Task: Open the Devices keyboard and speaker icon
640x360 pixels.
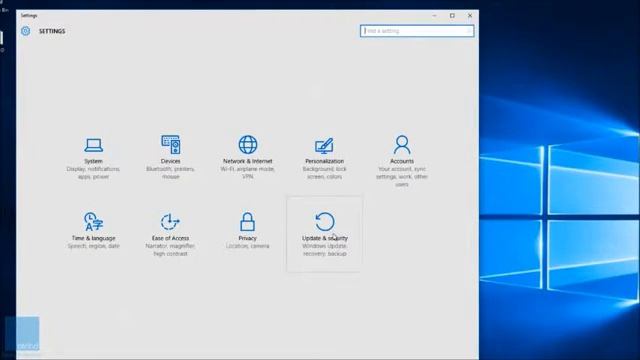Action: [171, 144]
